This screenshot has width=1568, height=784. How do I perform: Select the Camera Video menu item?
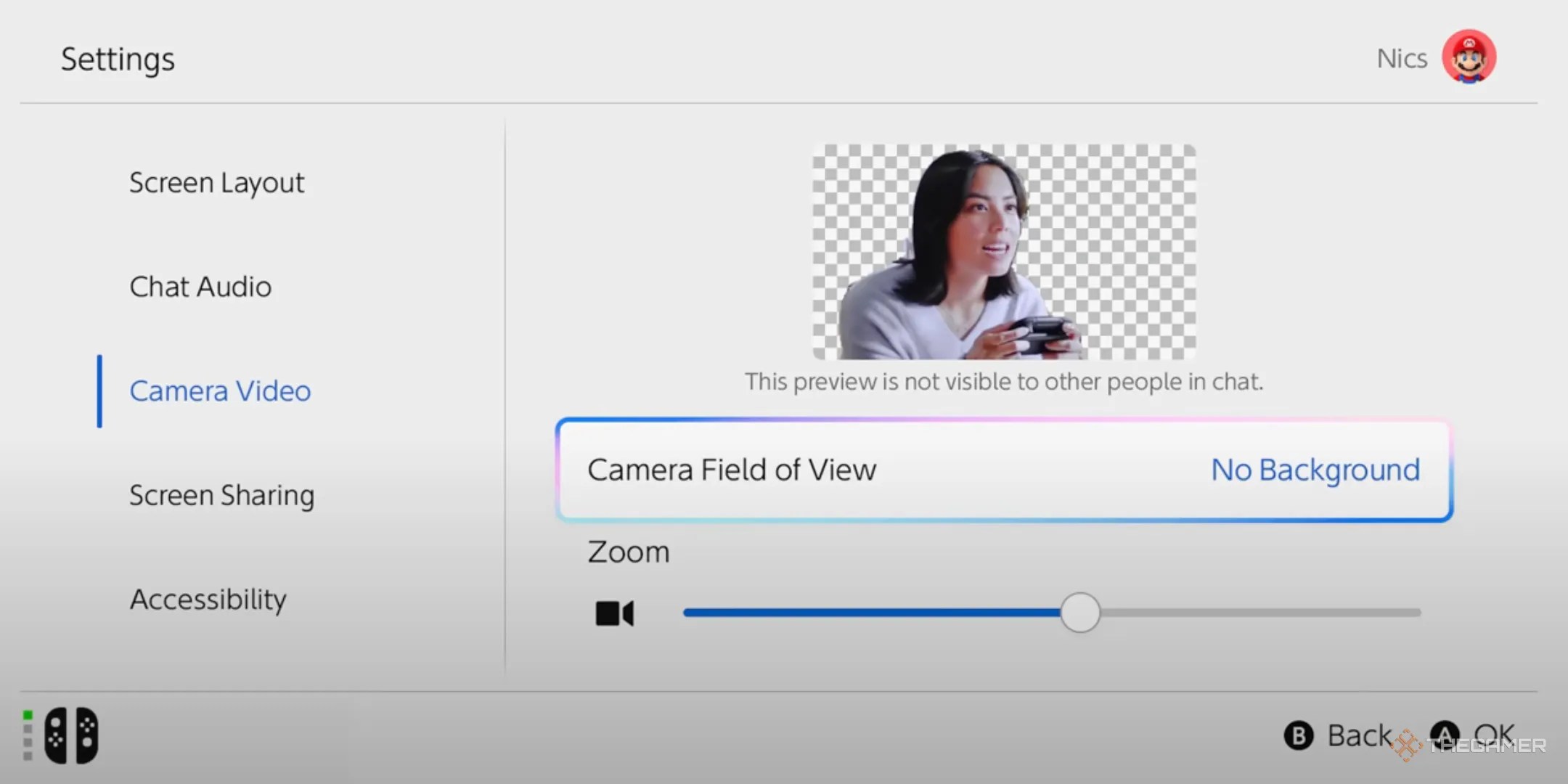coord(220,391)
